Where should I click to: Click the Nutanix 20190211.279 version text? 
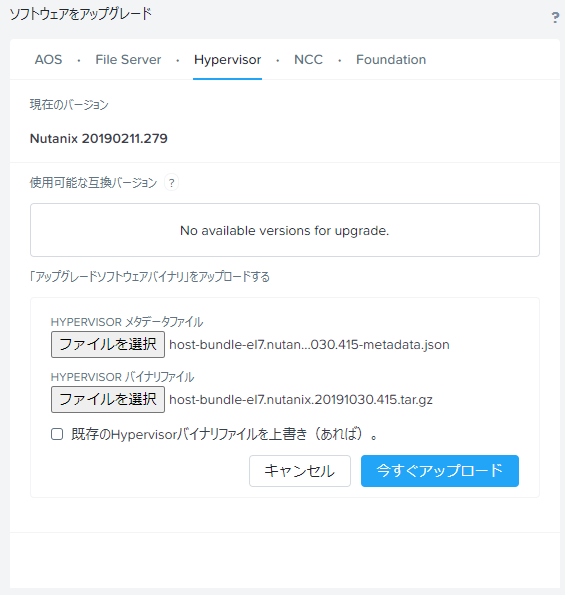(x=99, y=139)
